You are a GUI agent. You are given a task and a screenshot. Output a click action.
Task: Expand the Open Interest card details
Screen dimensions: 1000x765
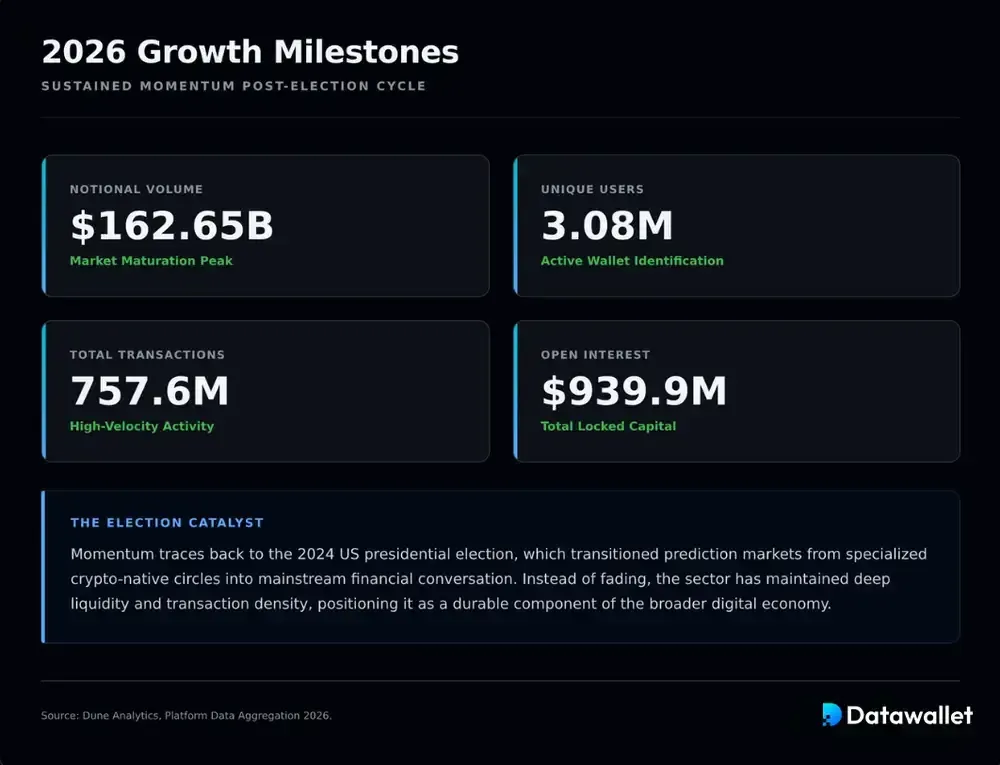click(737, 390)
